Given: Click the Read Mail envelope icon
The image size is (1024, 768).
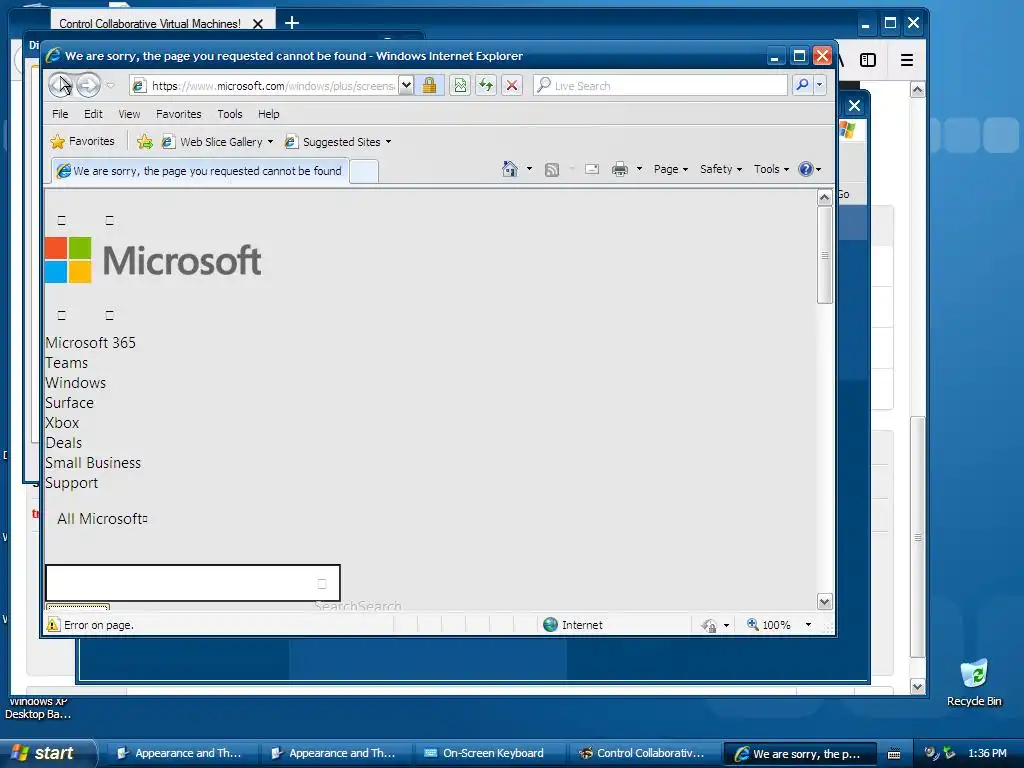Looking at the screenshot, I should click(592, 169).
